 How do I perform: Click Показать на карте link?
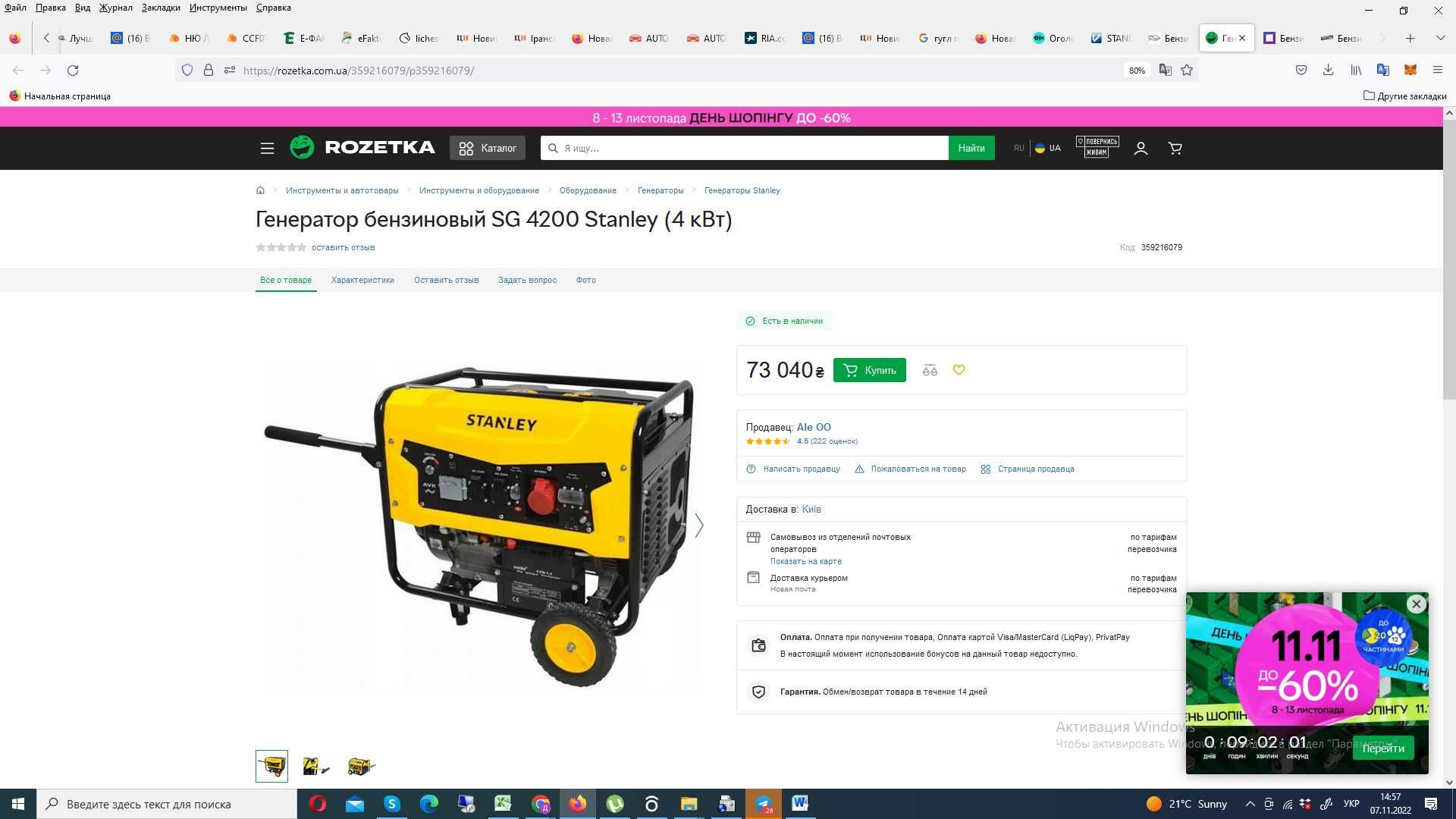point(805,561)
